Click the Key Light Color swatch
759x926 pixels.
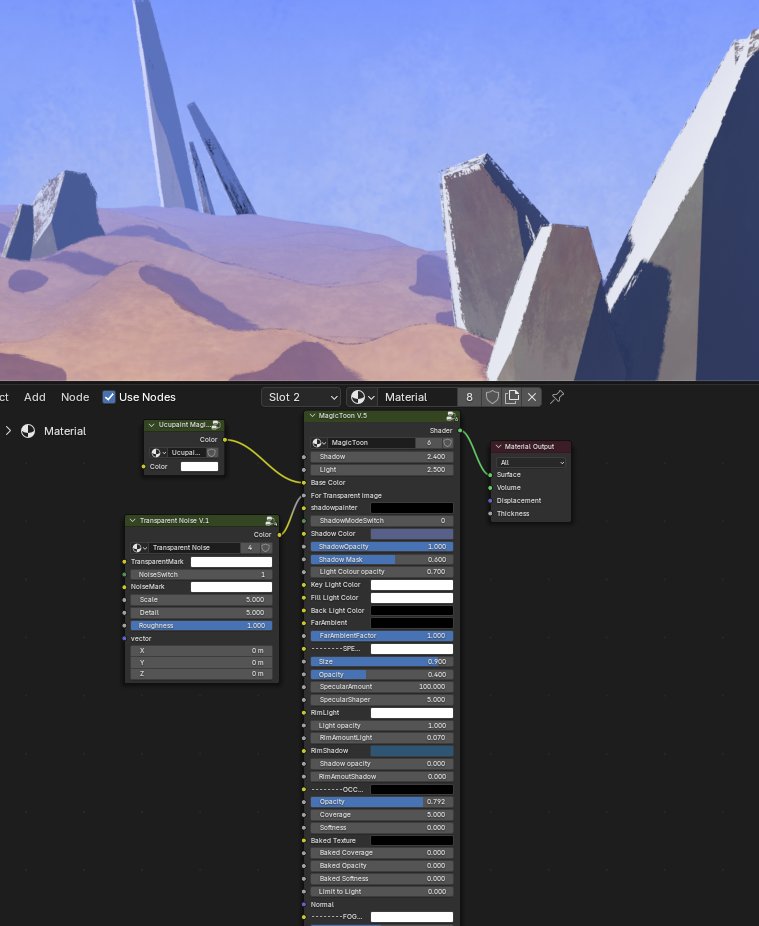[x=412, y=585]
